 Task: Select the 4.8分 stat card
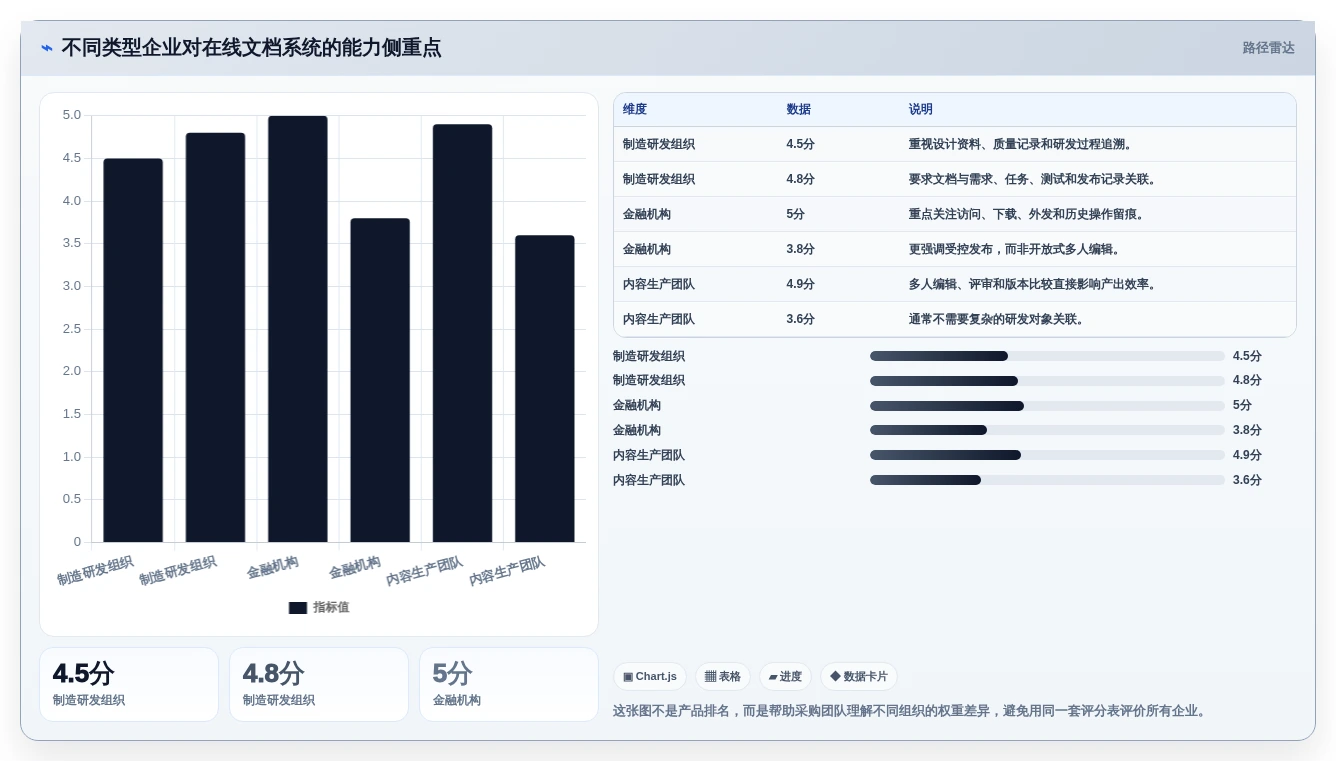[x=319, y=685]
